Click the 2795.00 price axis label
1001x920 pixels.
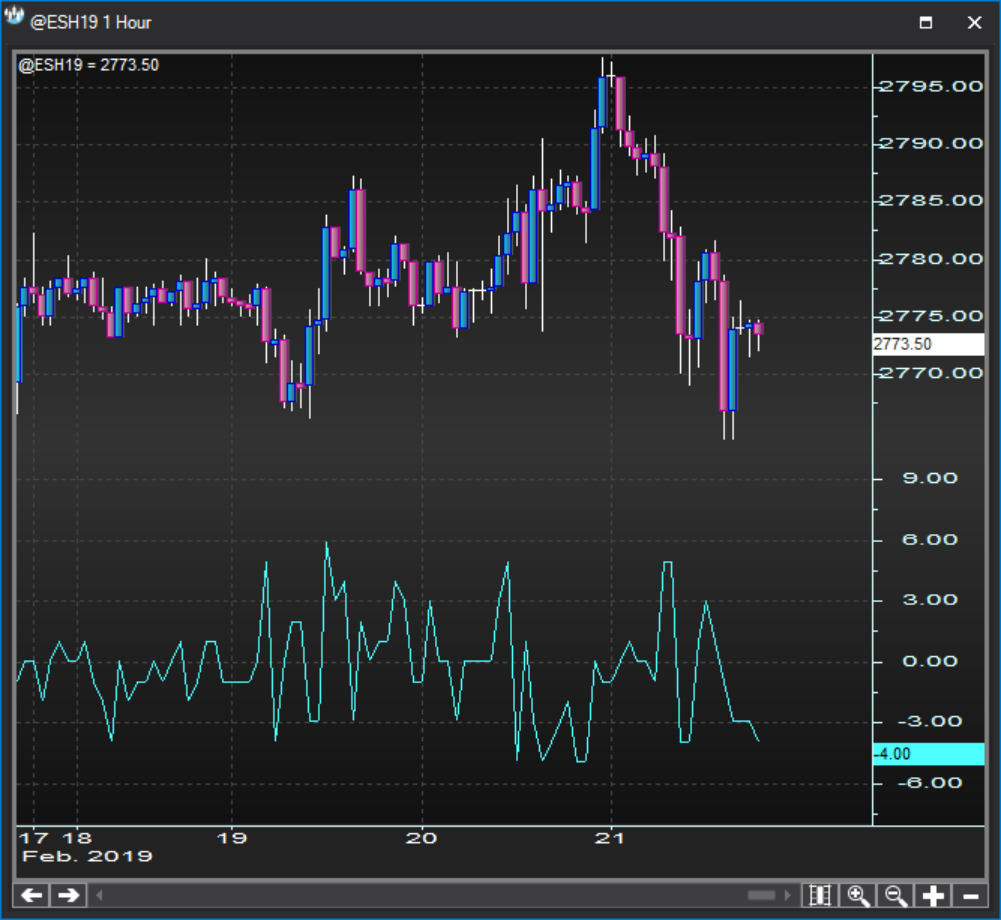coord(931,86)
